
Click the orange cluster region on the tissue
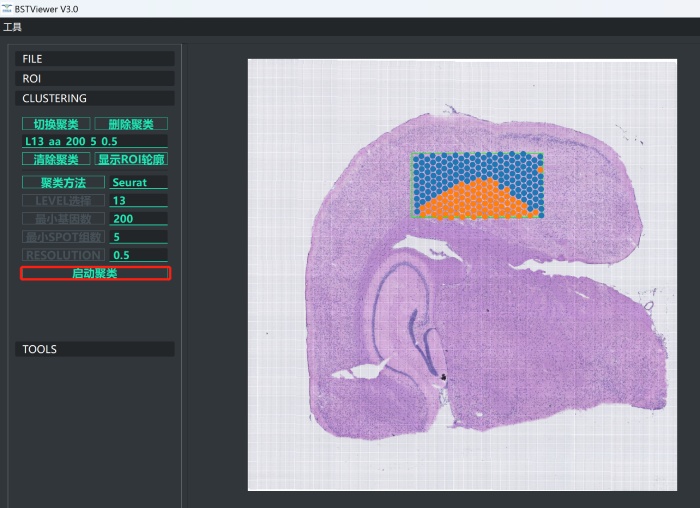click(478, 202)
